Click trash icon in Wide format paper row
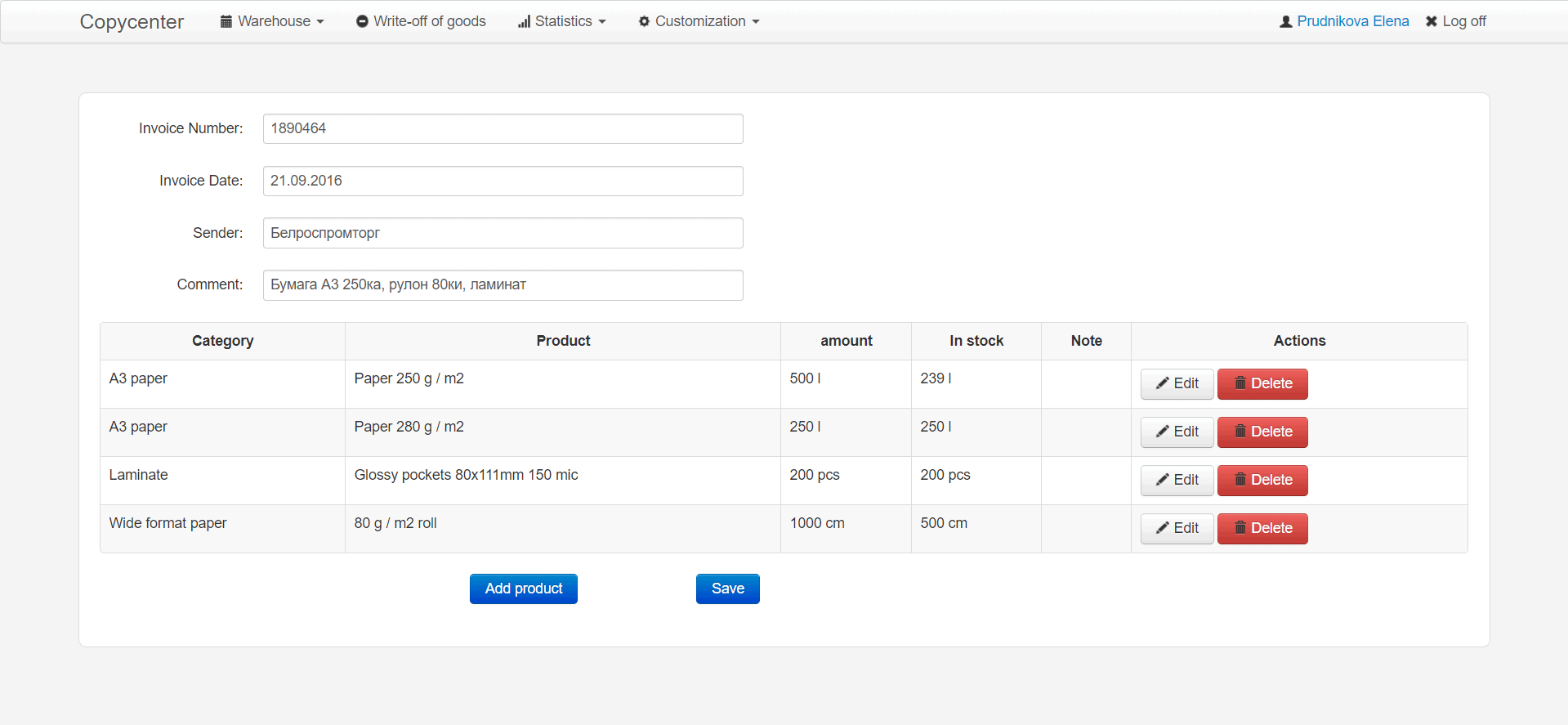The height and width of the screenshot is (725, 1568). (x=1240, y=527)
